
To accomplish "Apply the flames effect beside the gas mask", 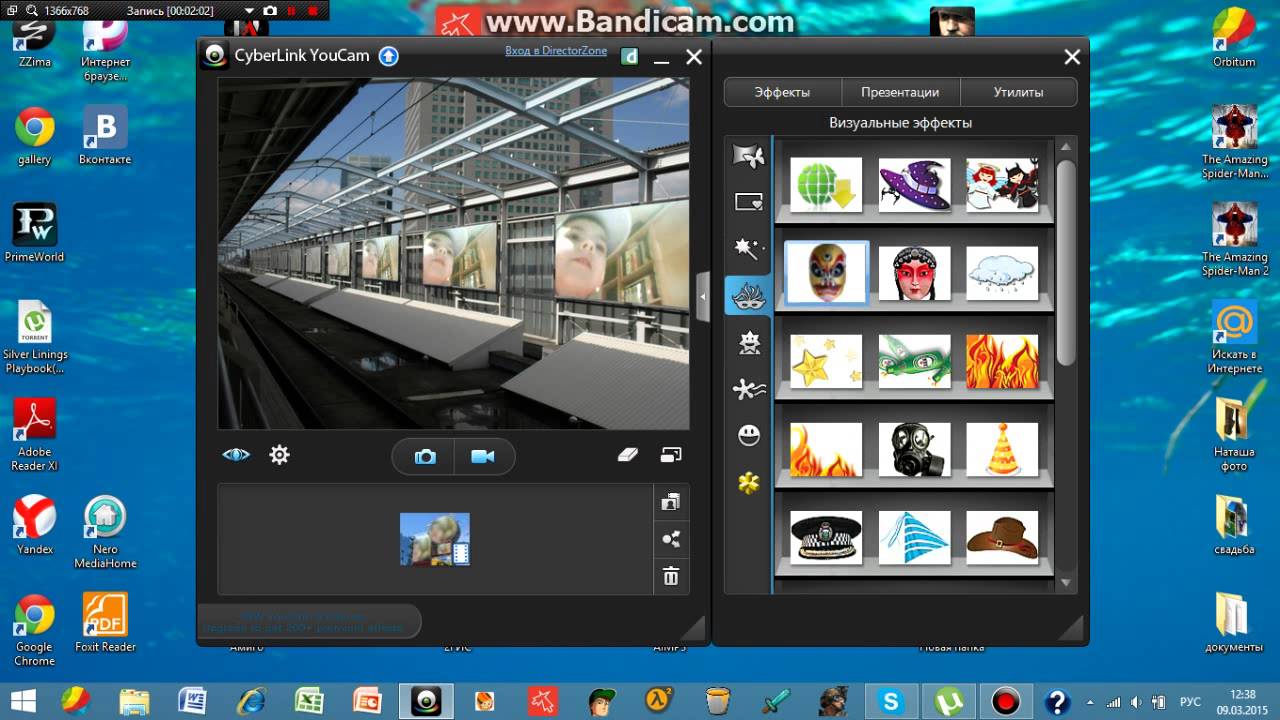I will [x=826, y=449].
